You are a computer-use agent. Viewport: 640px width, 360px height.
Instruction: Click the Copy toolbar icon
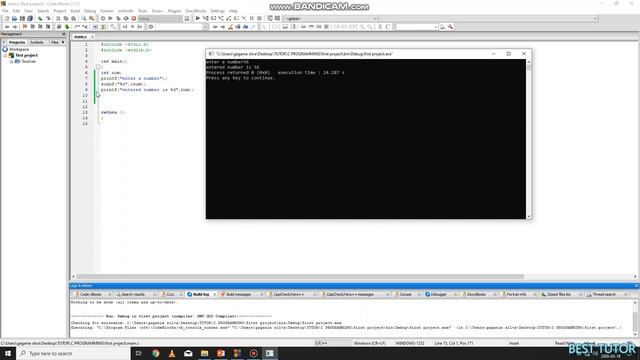coord(66,18)
